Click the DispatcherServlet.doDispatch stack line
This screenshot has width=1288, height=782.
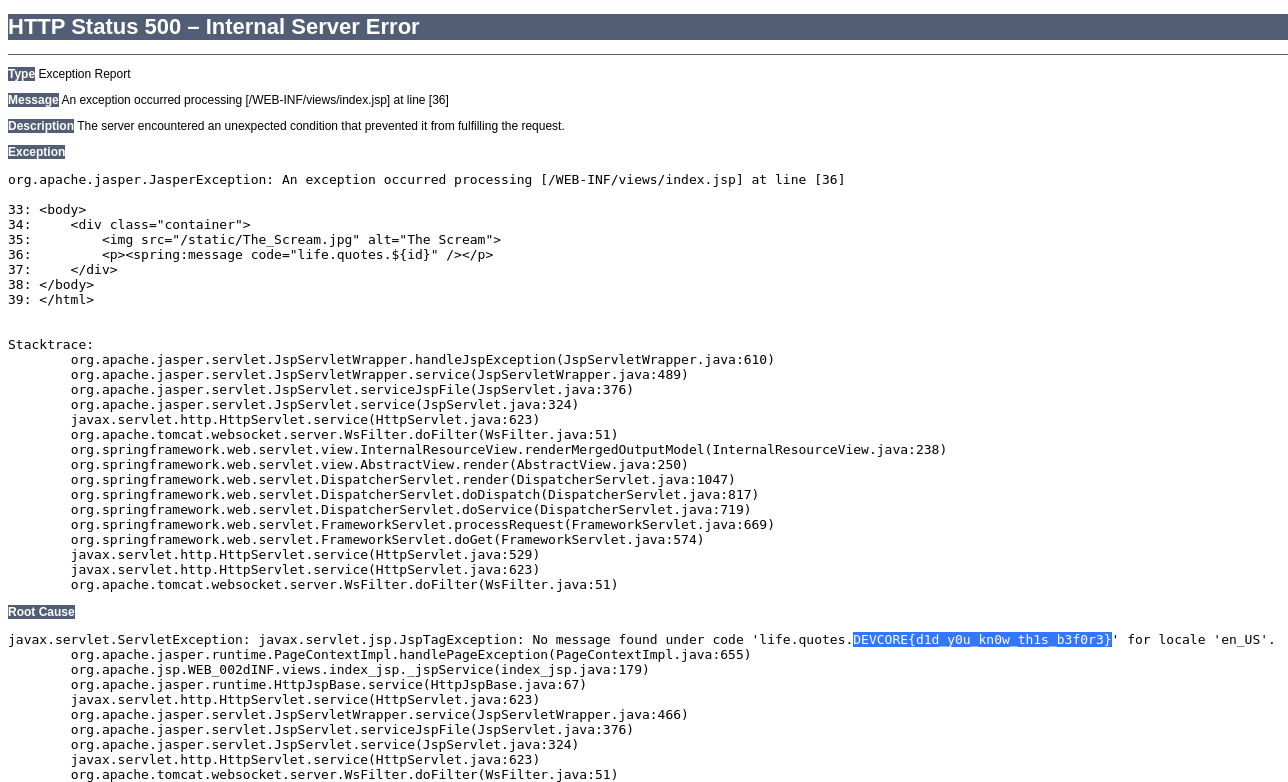point(414,495)
